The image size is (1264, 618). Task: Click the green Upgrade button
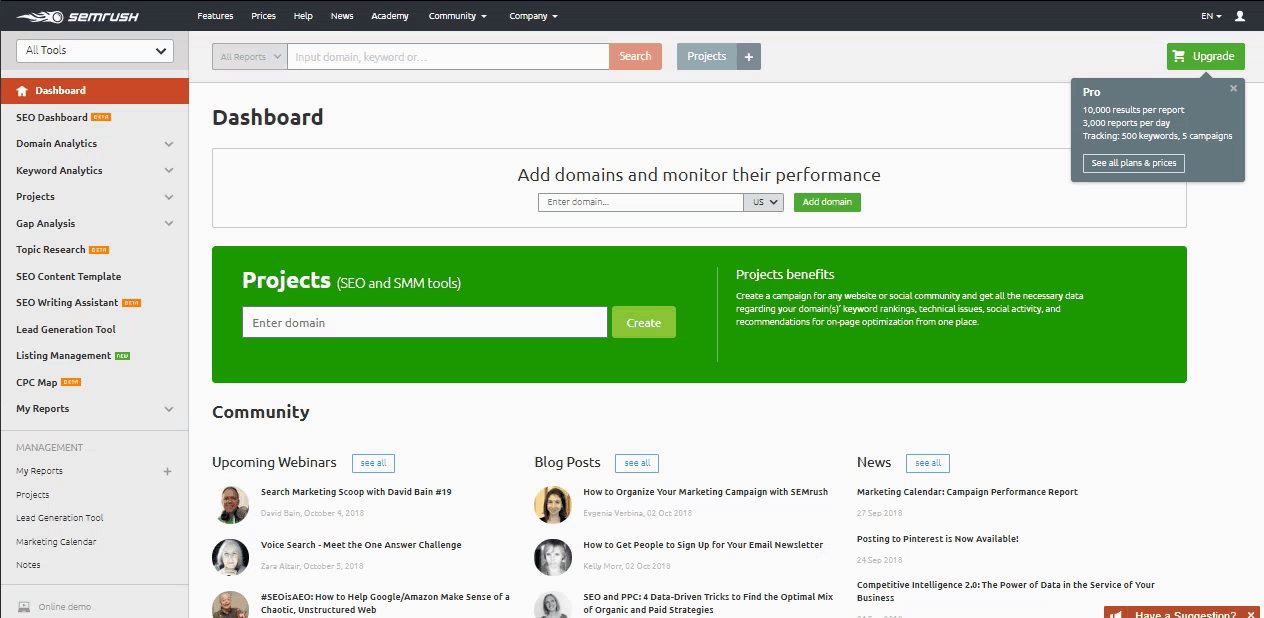(1205, 57)
